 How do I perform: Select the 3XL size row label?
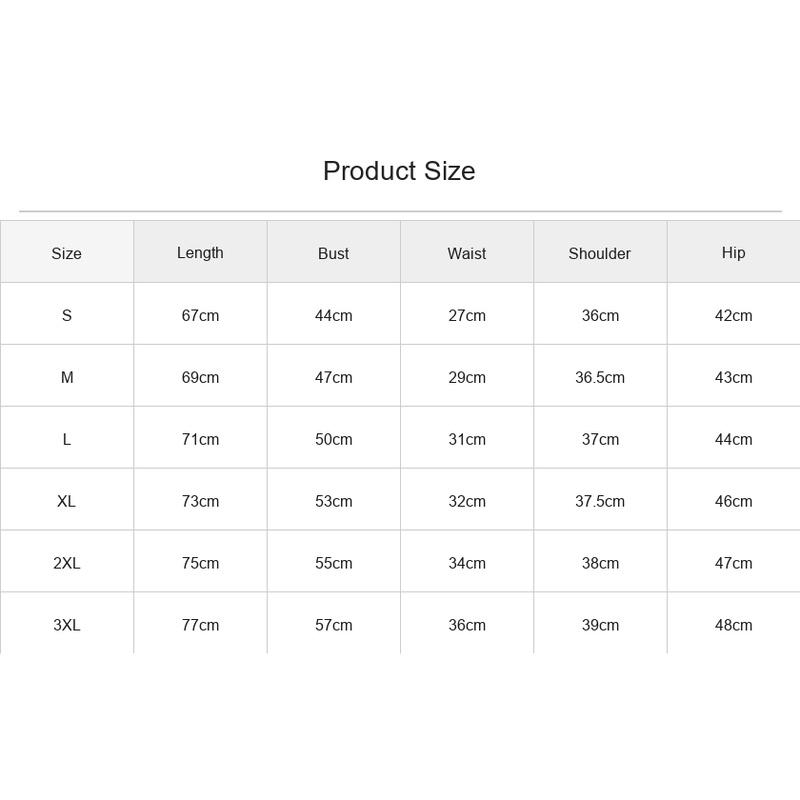coord(66,625)
